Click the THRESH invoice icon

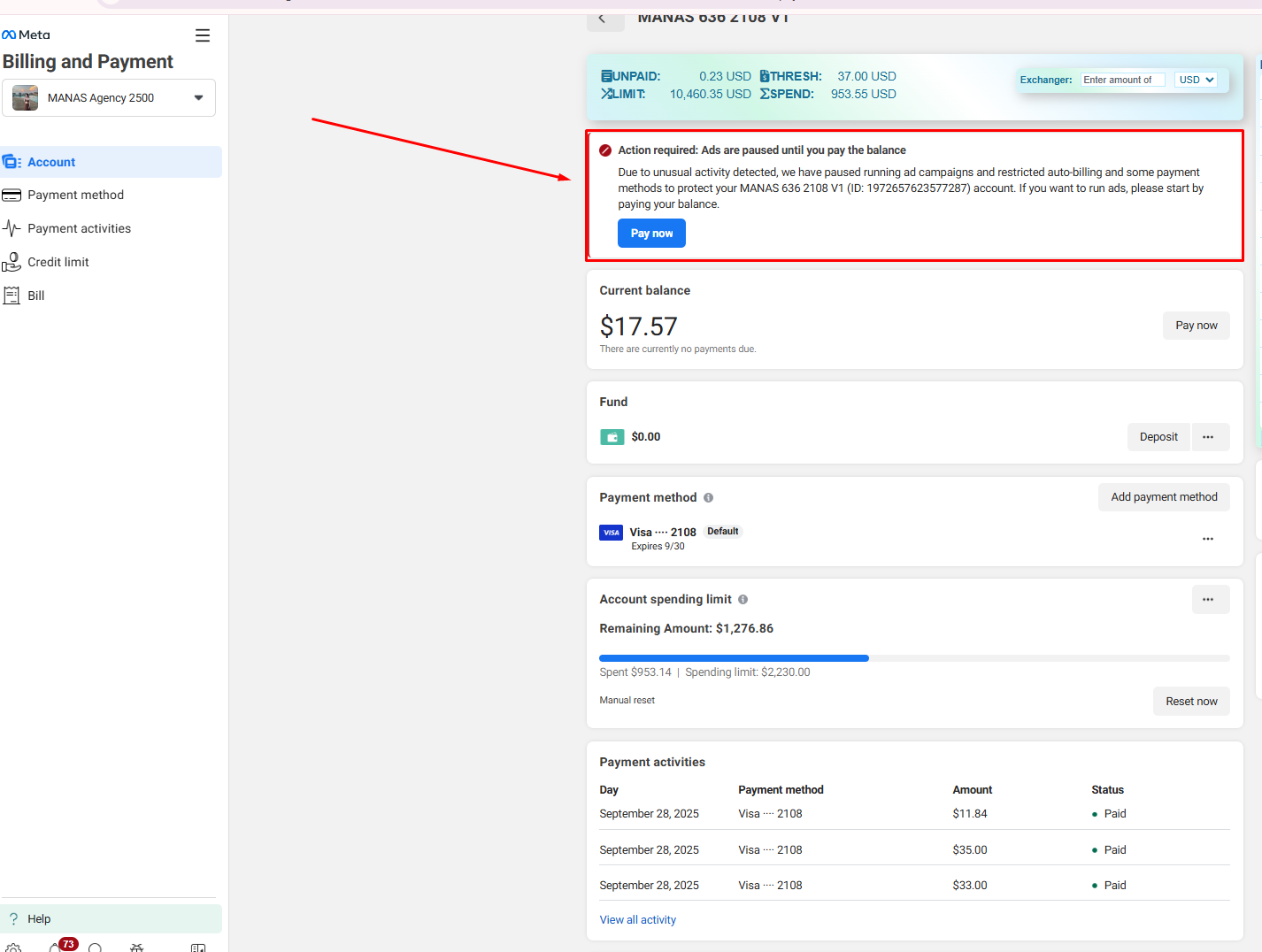(765, 76)
